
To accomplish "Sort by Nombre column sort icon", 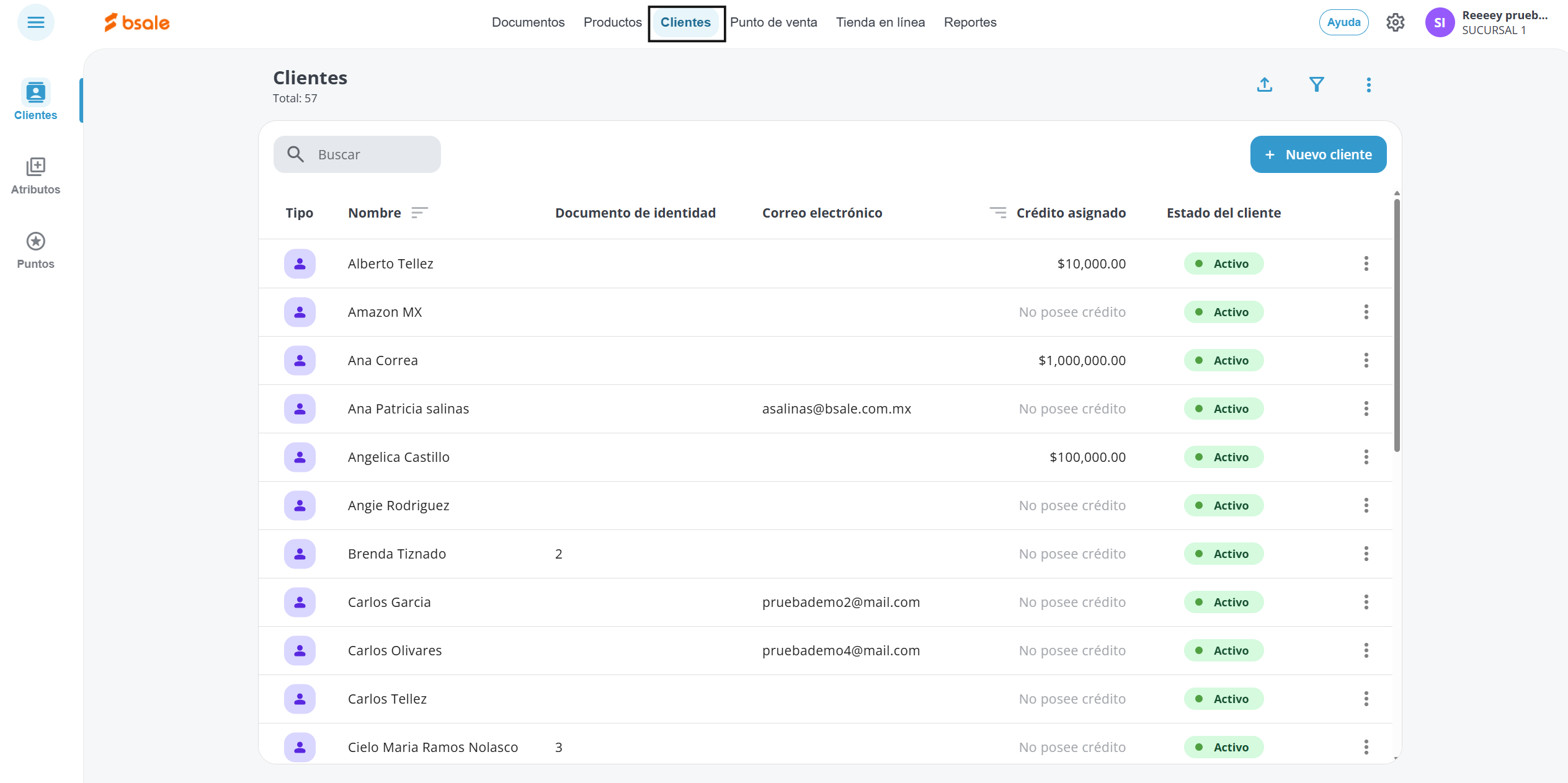I will [x=419, y=213].
